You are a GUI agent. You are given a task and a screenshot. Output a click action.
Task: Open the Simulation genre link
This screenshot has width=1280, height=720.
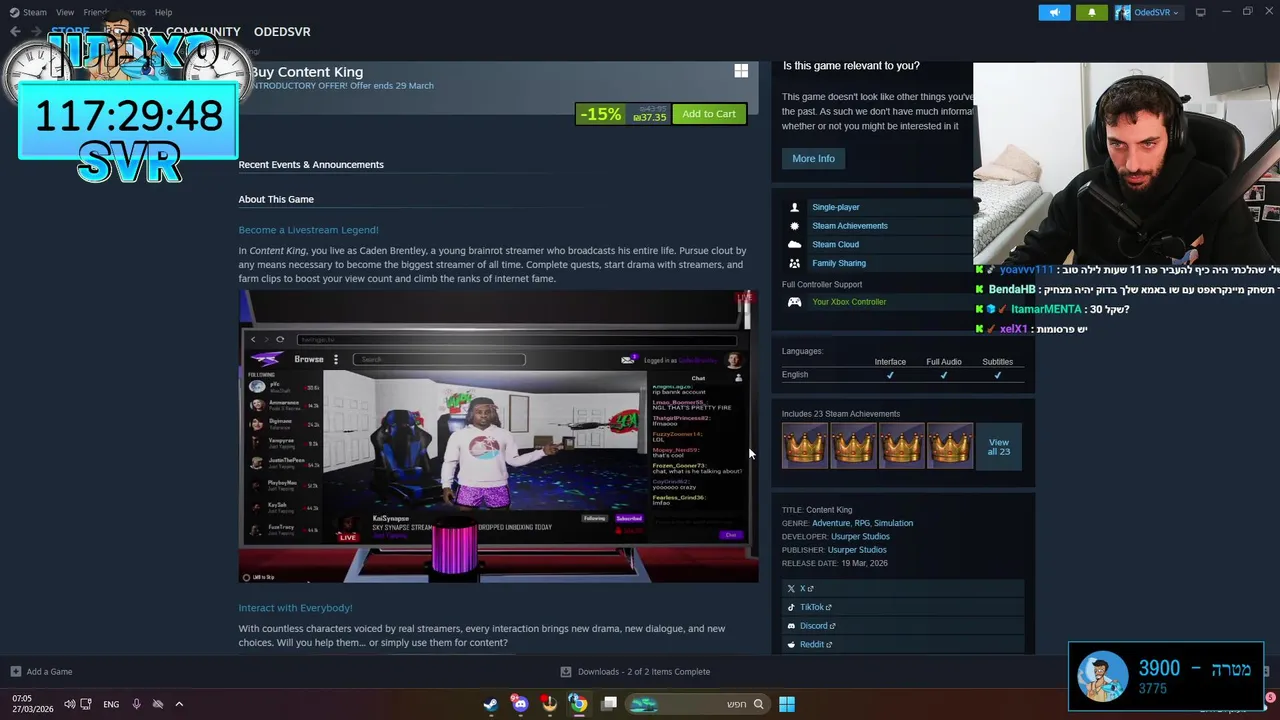pos(893,523)
